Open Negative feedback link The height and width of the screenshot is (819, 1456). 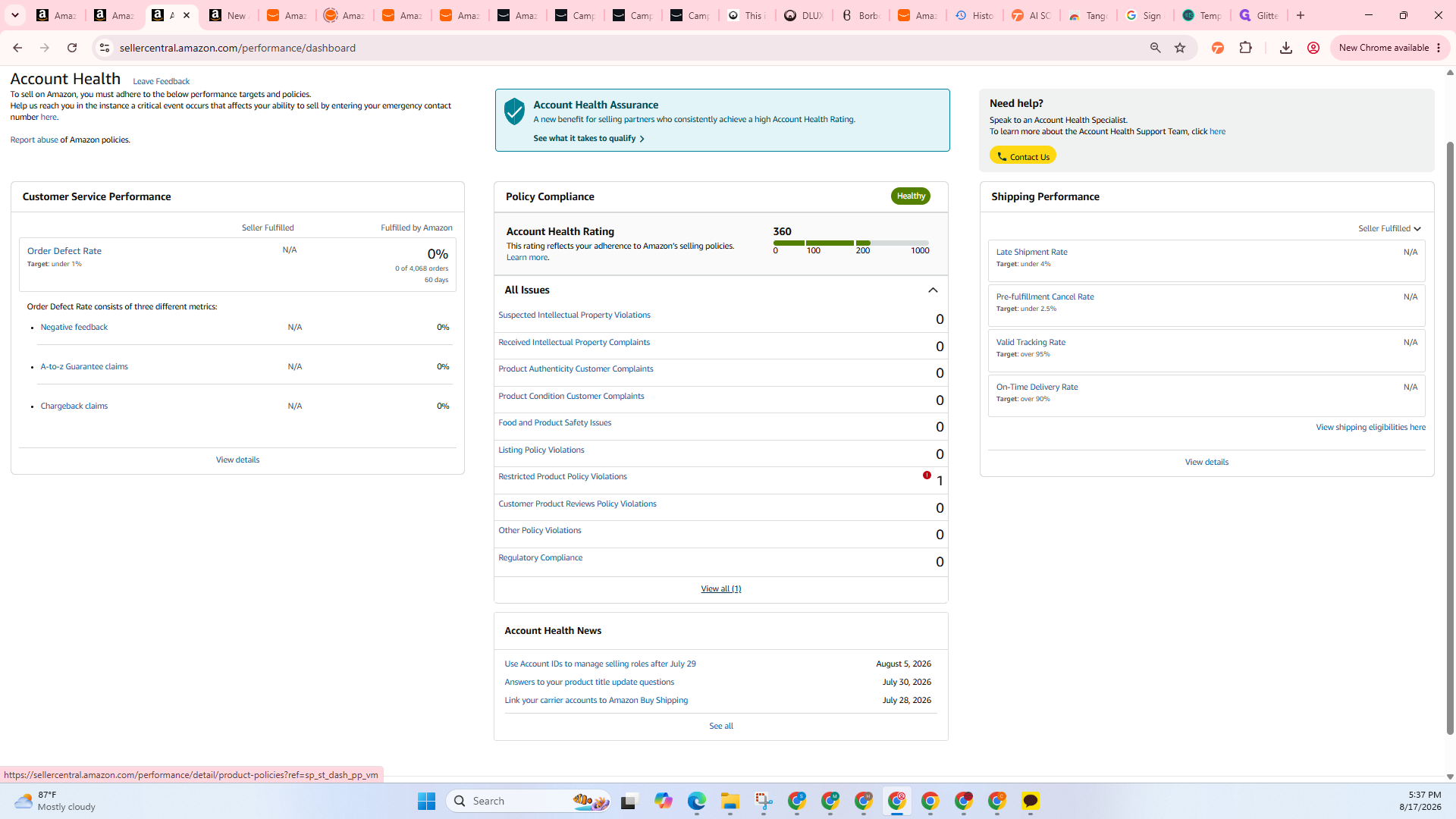click(x=74, y=328)
